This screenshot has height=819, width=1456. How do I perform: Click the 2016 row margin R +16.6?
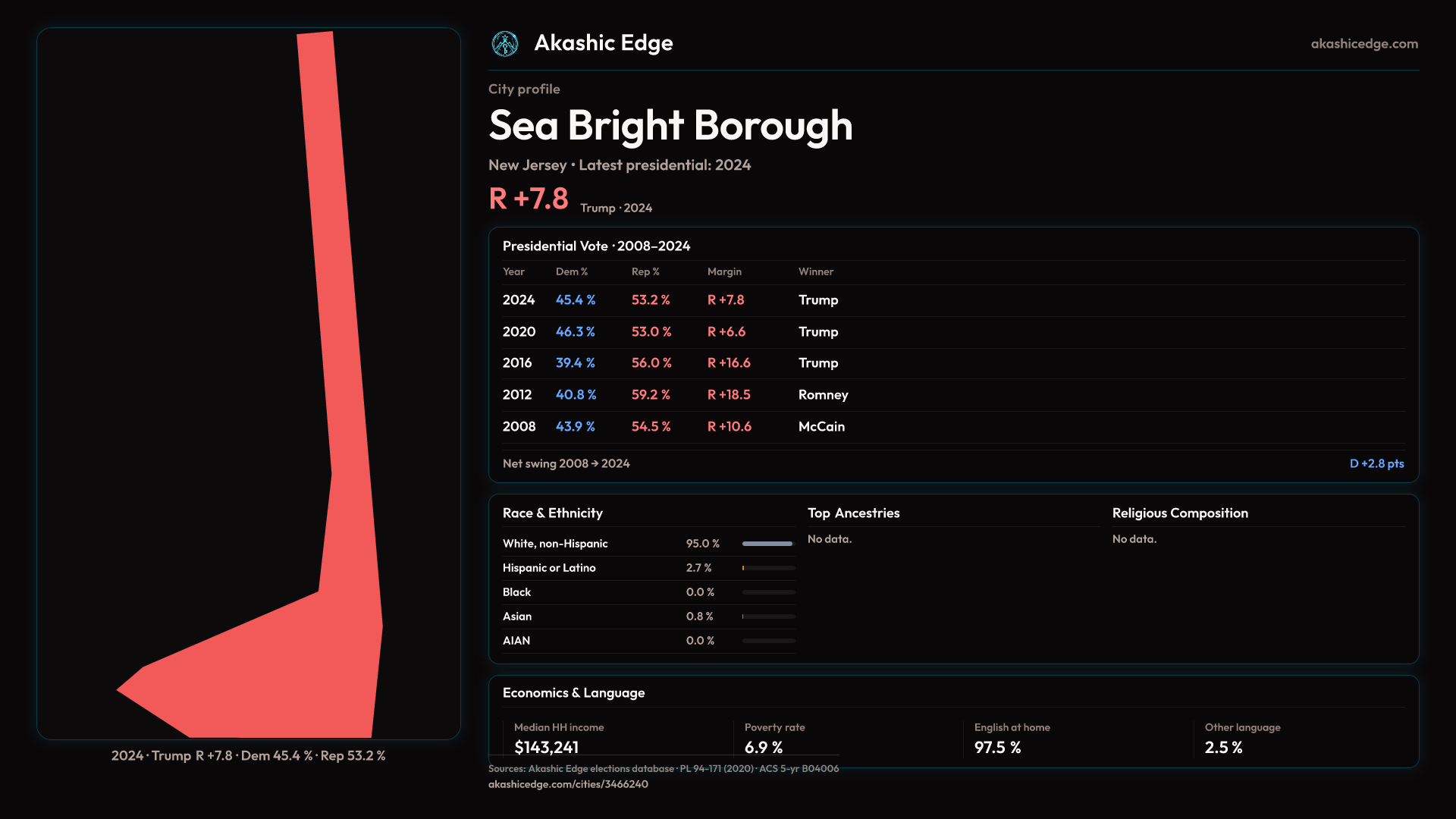(x=728, y=363)
